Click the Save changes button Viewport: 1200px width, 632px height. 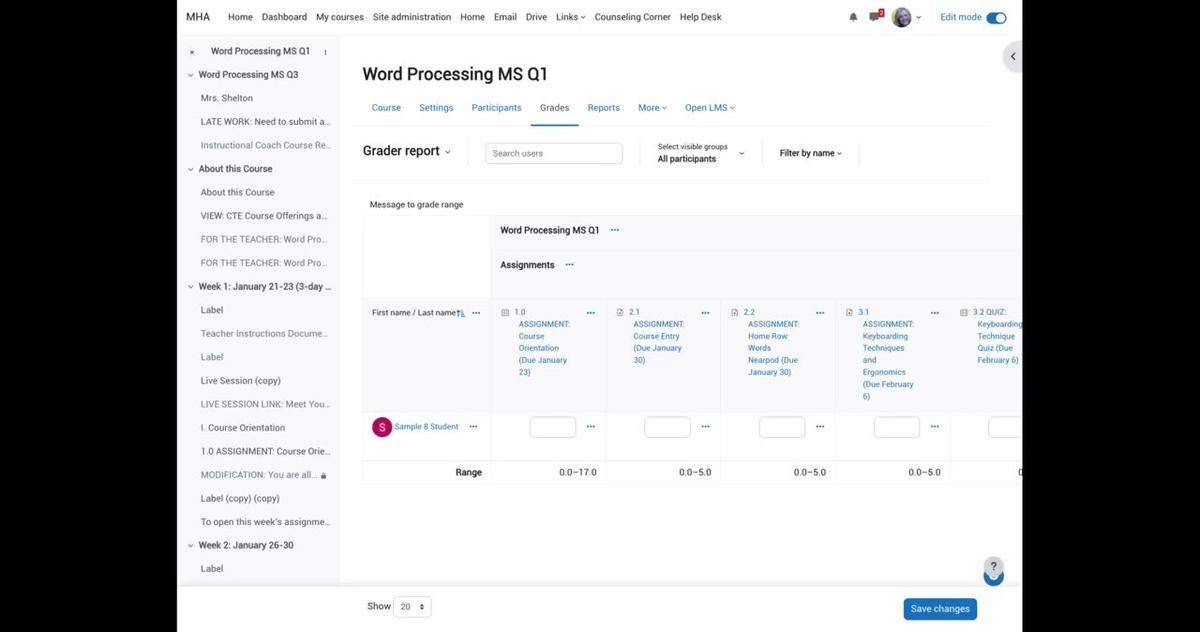click(x=939, y=609)
